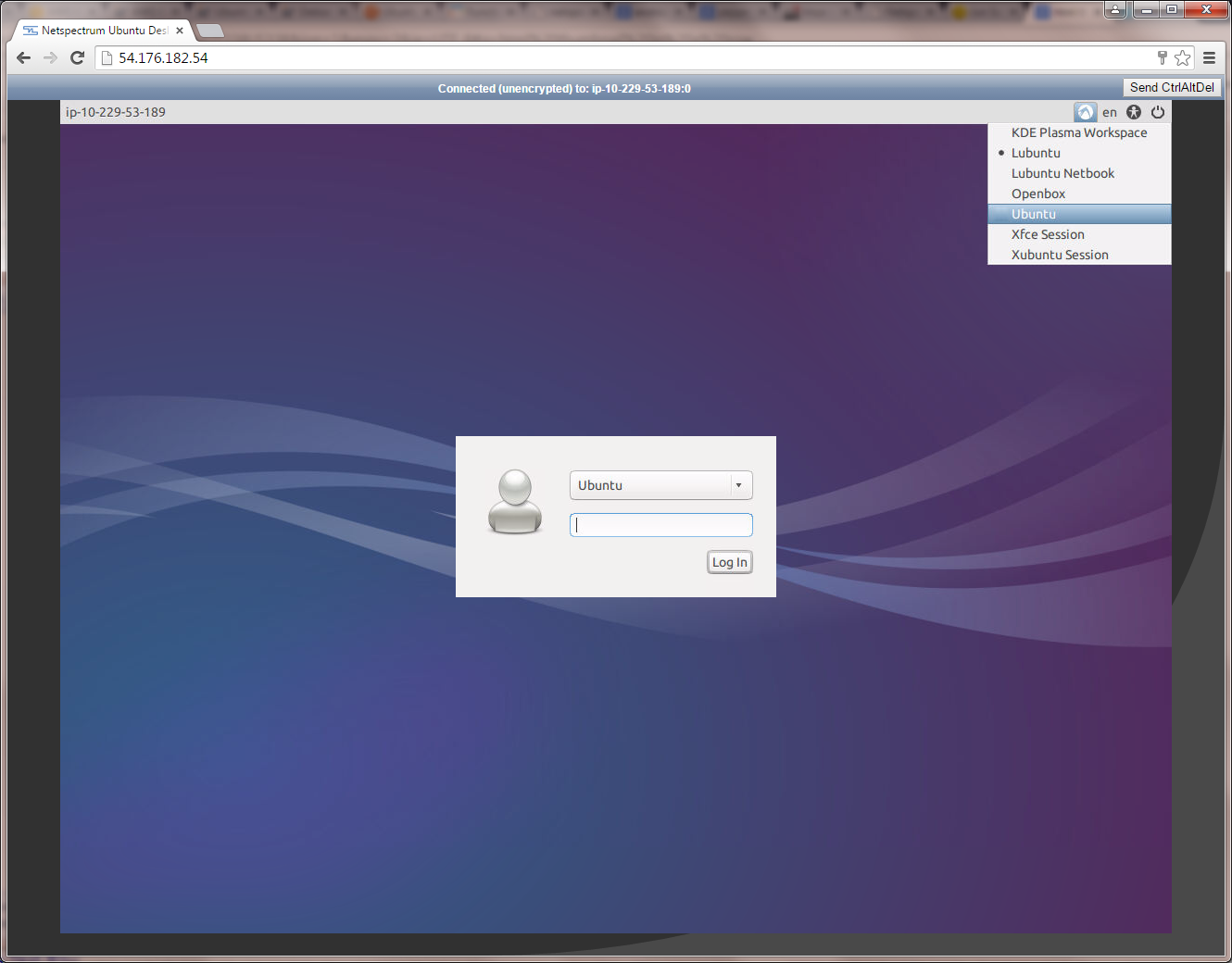1232x963 pixels.
Task: Select the Netspectrum Ubuntu Desktop tab
Action: click(102, 31)
